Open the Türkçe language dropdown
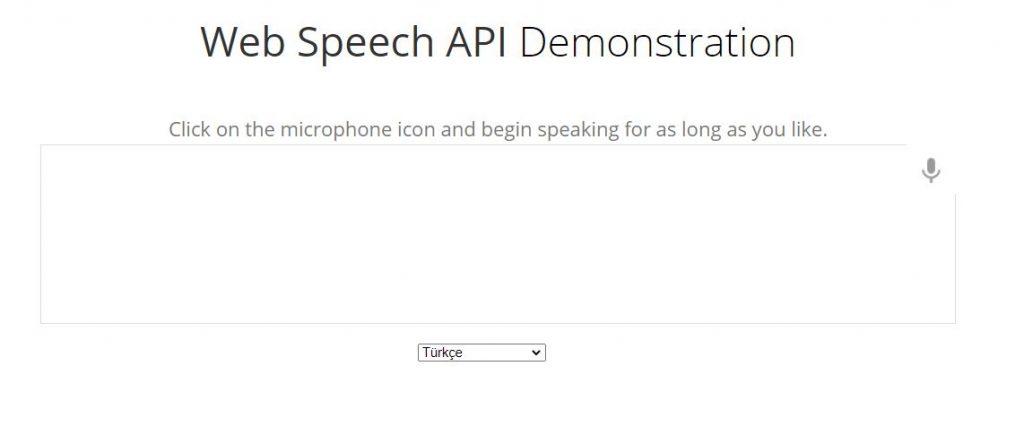This screenshot has height=427, width=1024. click(x=481, y=353)
